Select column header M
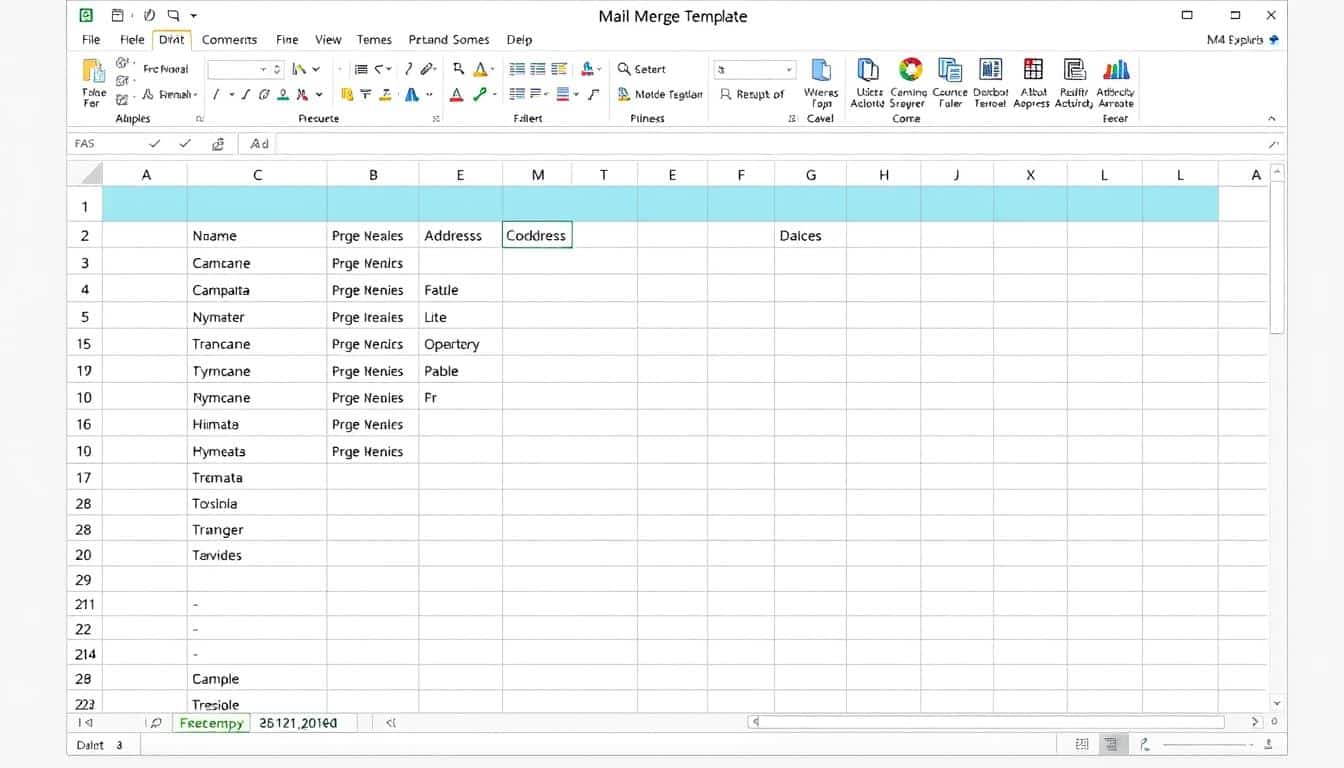 tap(537, 174)
